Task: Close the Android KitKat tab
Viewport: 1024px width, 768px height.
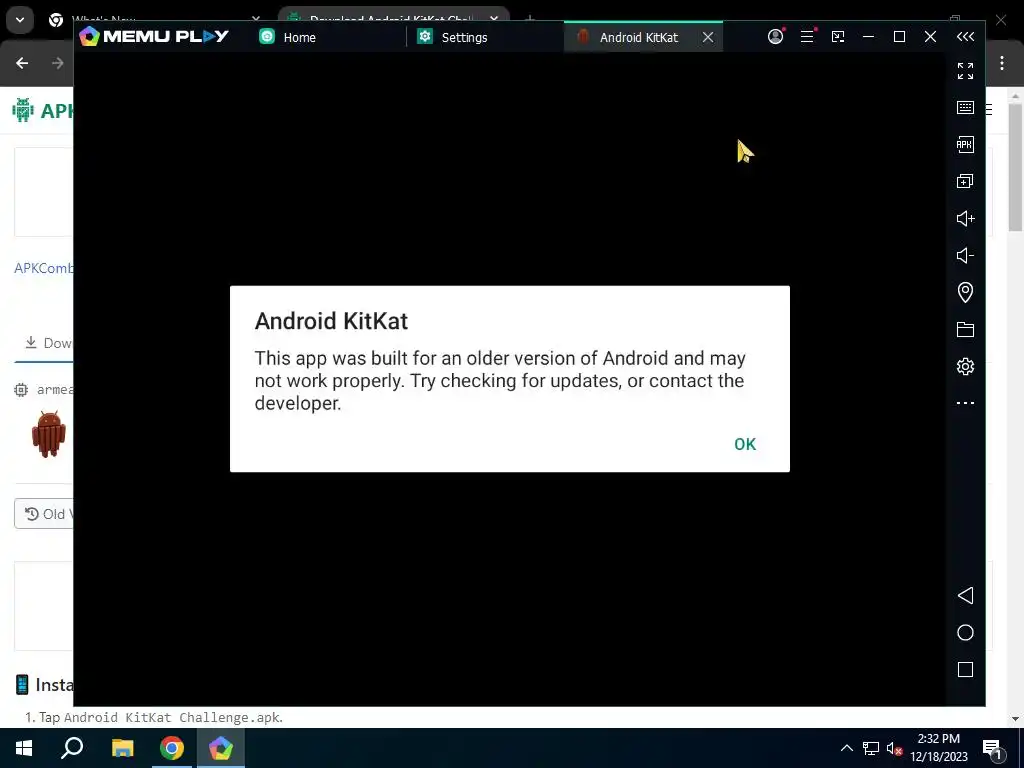Action: [x=708, y=37]
